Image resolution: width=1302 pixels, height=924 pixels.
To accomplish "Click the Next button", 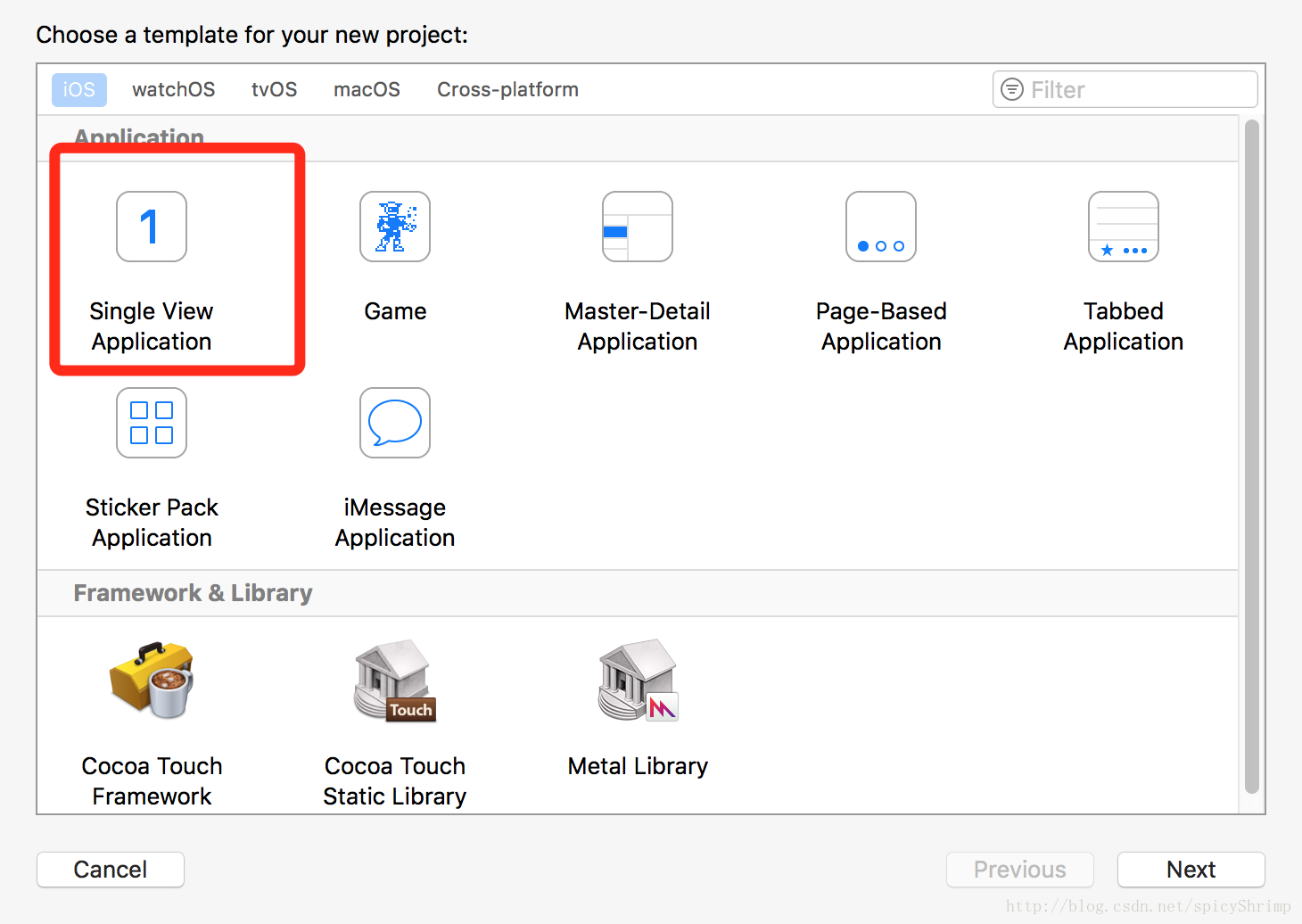I will pyautogui.click(x=1191, y=870).
